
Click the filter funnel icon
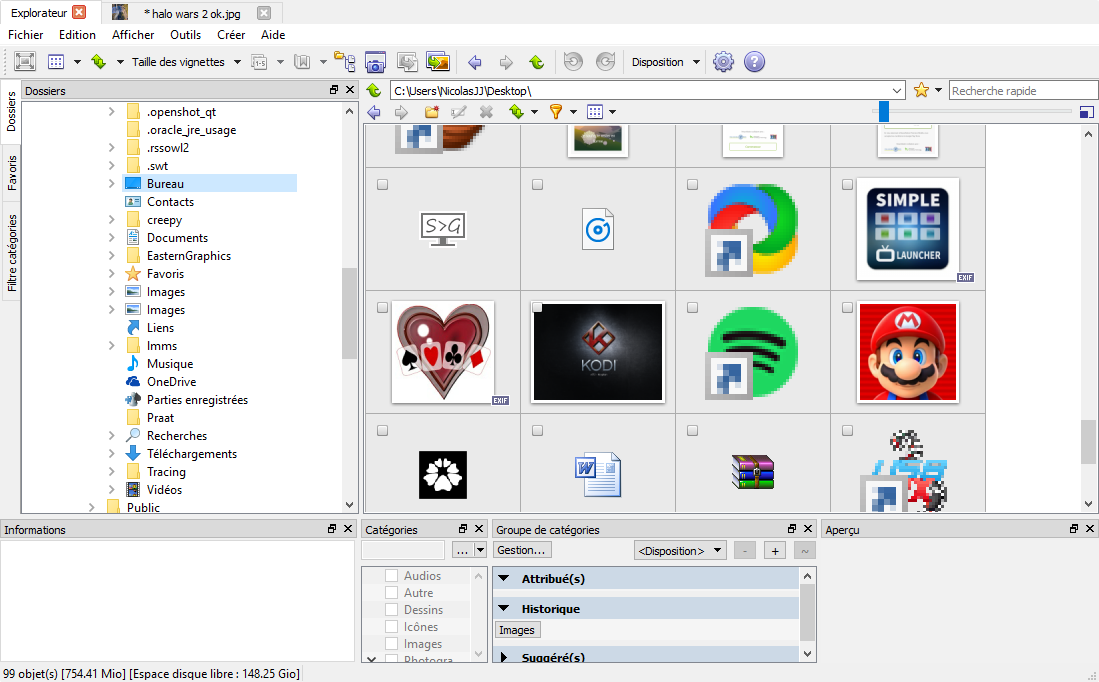pyautogui.click(x=556, y=111)
